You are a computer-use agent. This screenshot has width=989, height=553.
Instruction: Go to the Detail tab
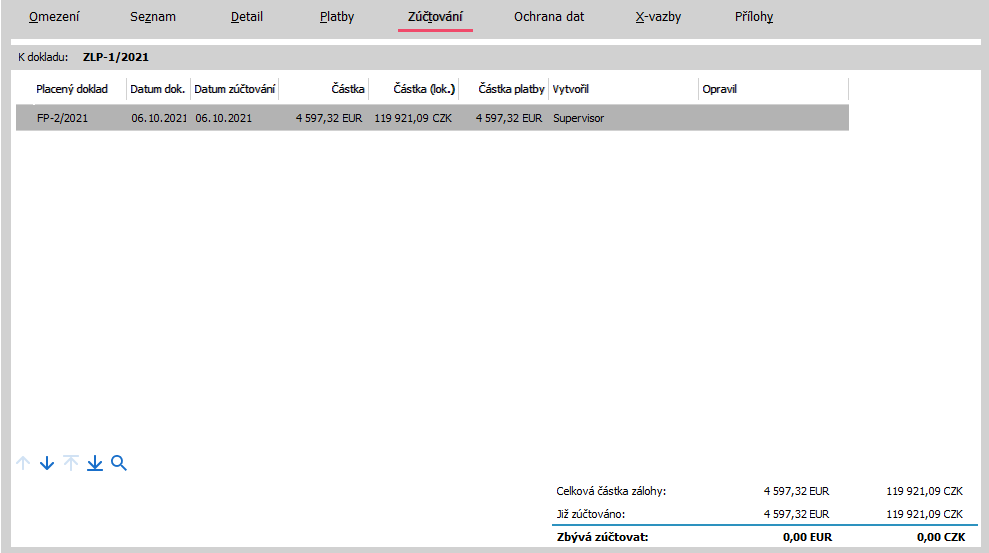click(x=247, y=17)
